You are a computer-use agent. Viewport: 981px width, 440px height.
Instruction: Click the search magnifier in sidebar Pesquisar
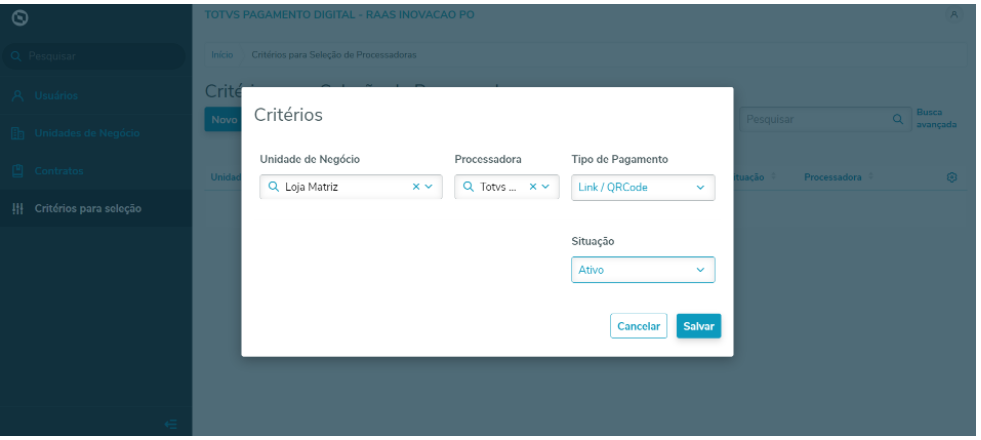17,56
